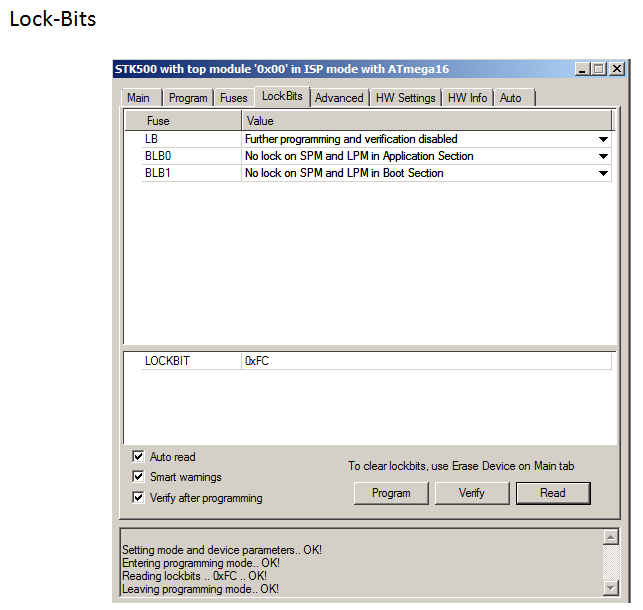Click the Program button
The image size is (643, 610).
point(391,493)
